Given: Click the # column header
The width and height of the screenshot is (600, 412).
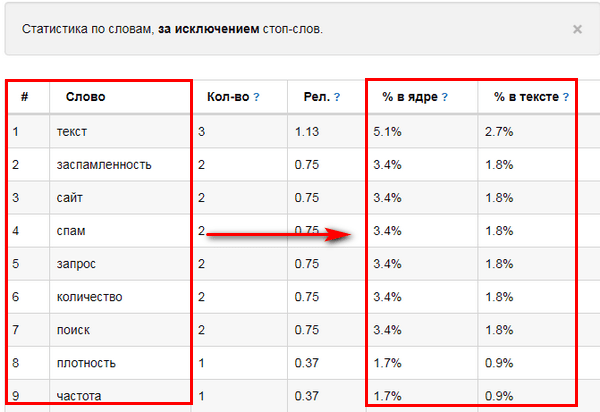Looking at the screenshot, I should (24, 97).
